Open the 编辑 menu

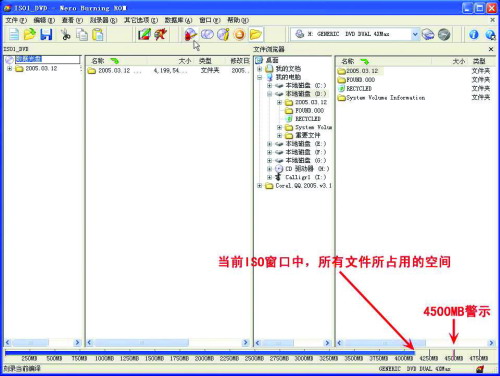44,20
